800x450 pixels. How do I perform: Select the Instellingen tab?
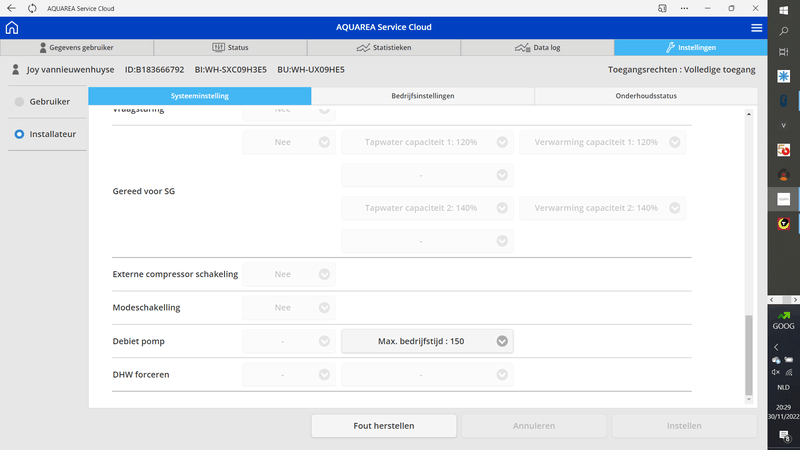click(691, 47)
